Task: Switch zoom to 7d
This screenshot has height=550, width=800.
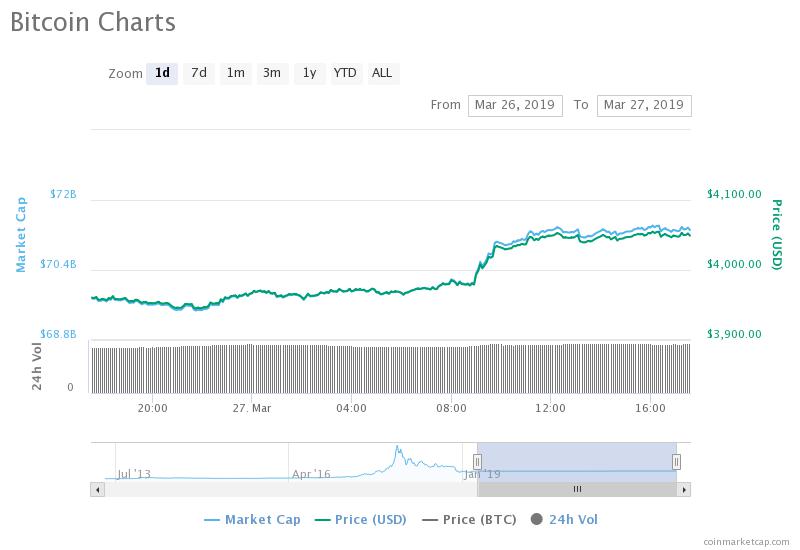Action: (x=199, y=73)
